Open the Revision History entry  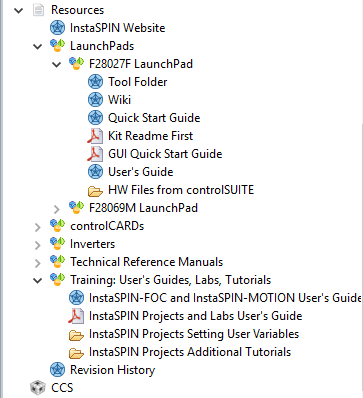[x=112, y=370]
